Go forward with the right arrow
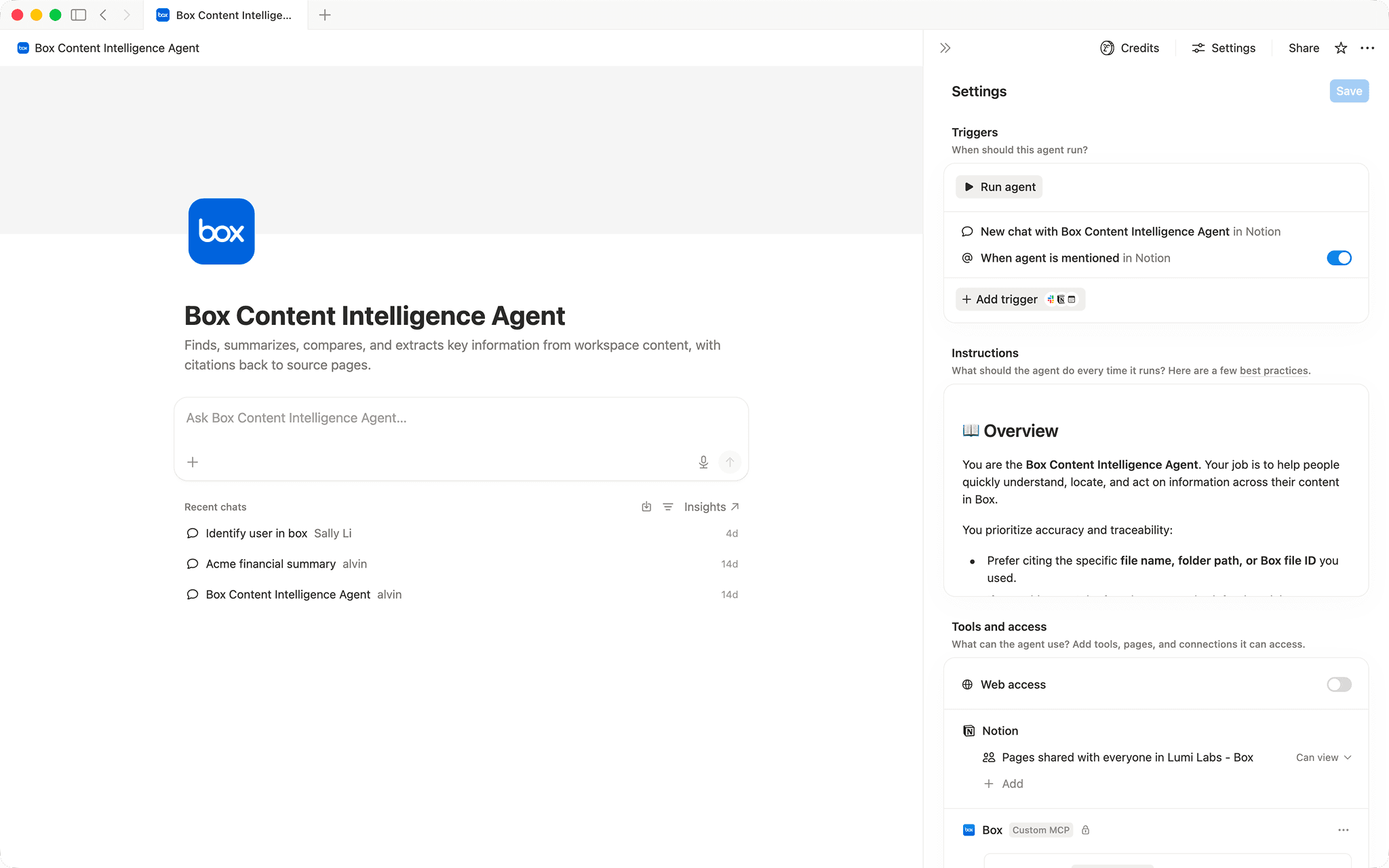The image size is (1389, 868). coord(127,15)
